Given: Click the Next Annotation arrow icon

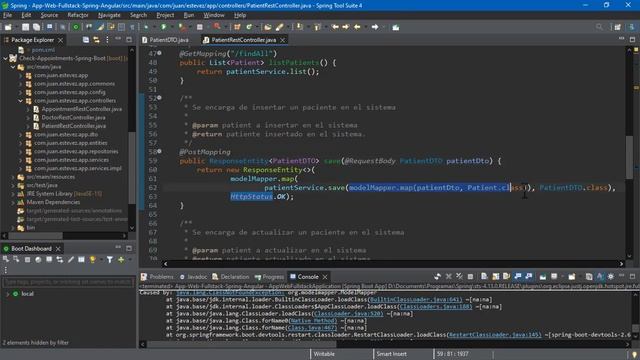Looking at the screenshot, I should pyautogui.click(x=300, y=27).
